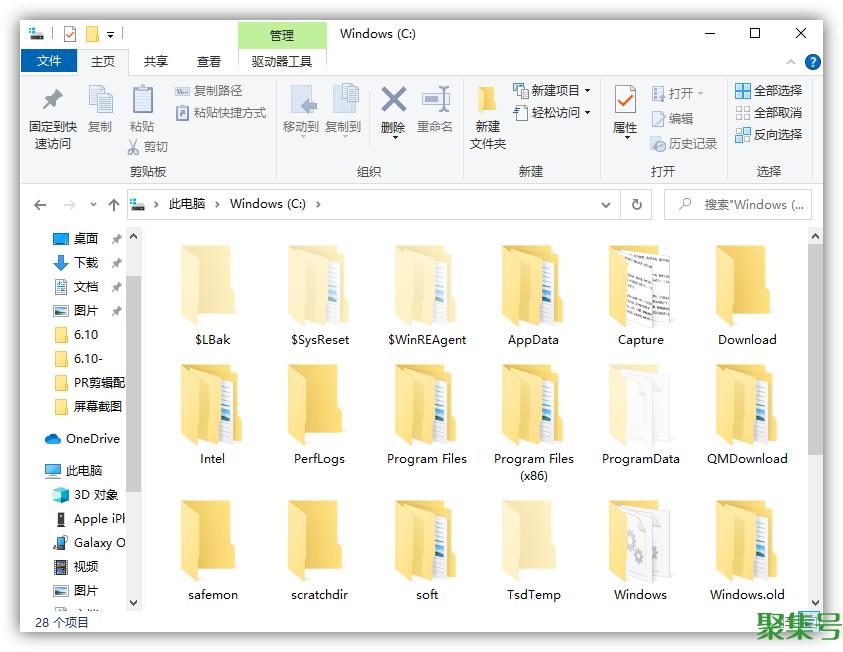Select OneDrive in the navigation pane
The width and height of the screenshot is (843, 652).
(x=82, y=439)
